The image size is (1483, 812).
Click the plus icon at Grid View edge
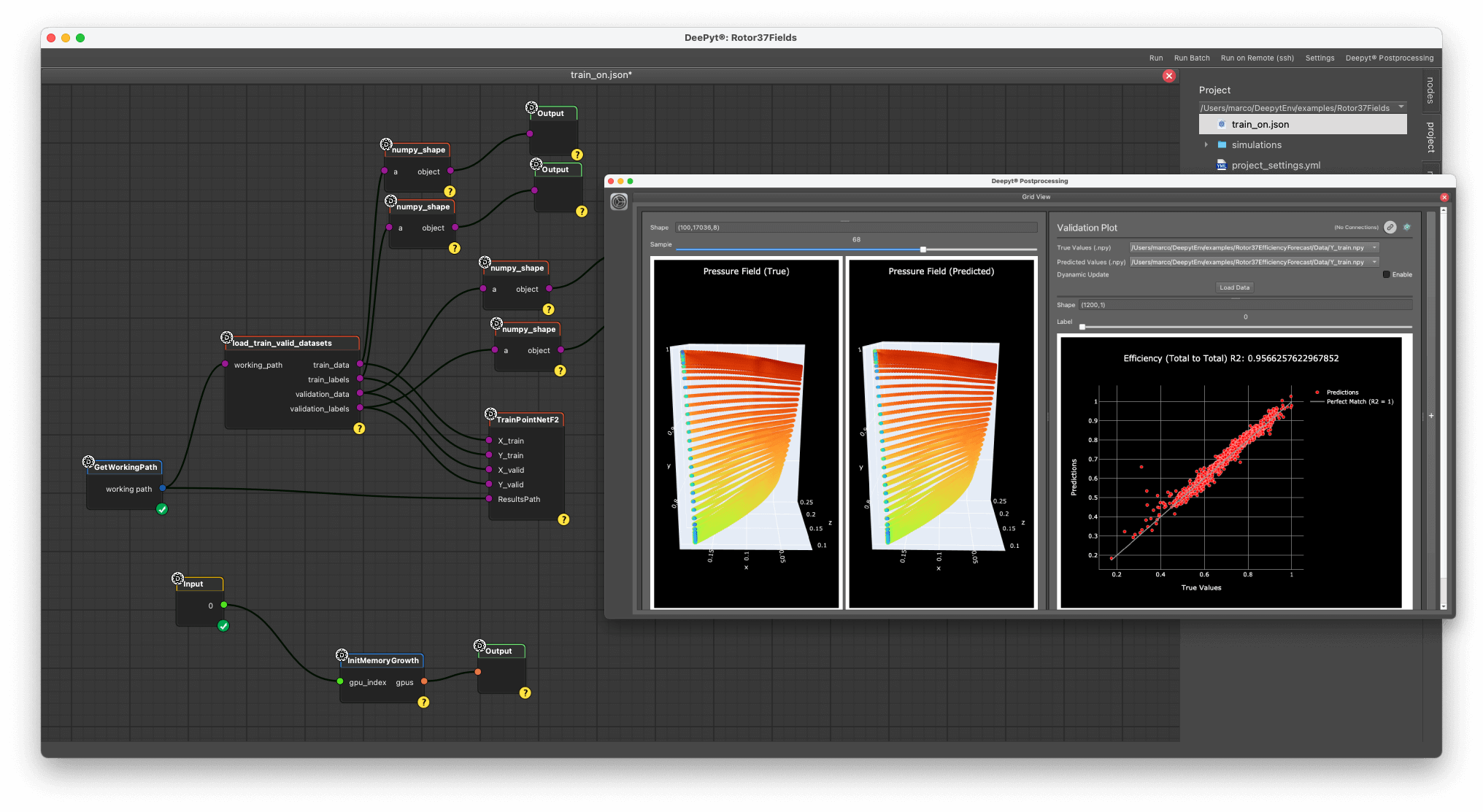coord(1431,416)
